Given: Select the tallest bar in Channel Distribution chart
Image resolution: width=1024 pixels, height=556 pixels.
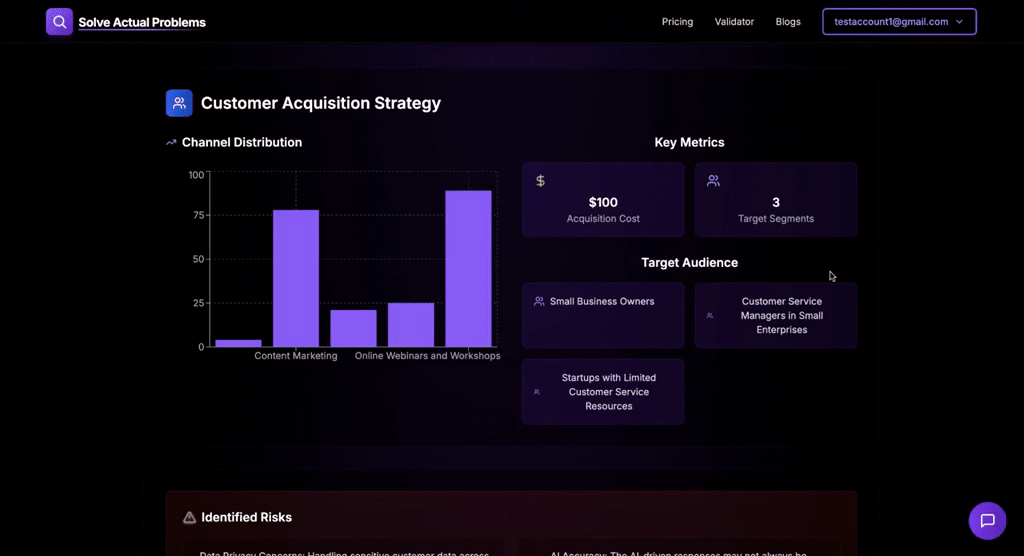Looking at the screenshot, I should [468, 269].
